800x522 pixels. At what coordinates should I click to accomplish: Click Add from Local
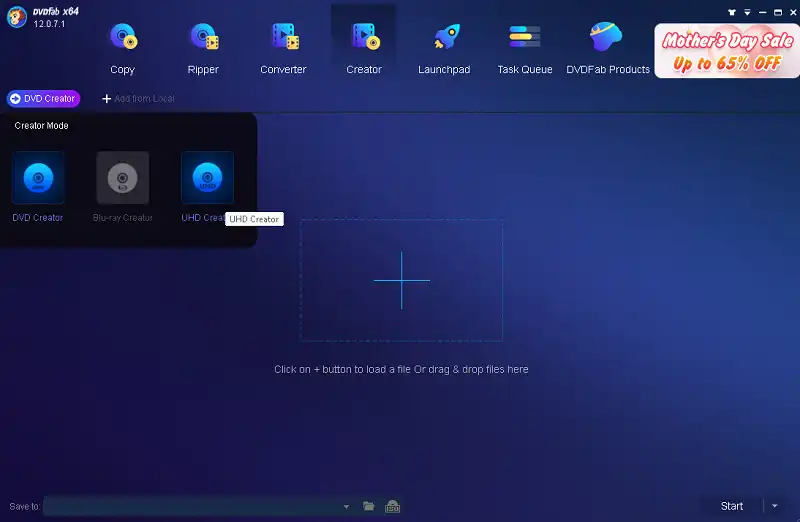tap(138, 99)
